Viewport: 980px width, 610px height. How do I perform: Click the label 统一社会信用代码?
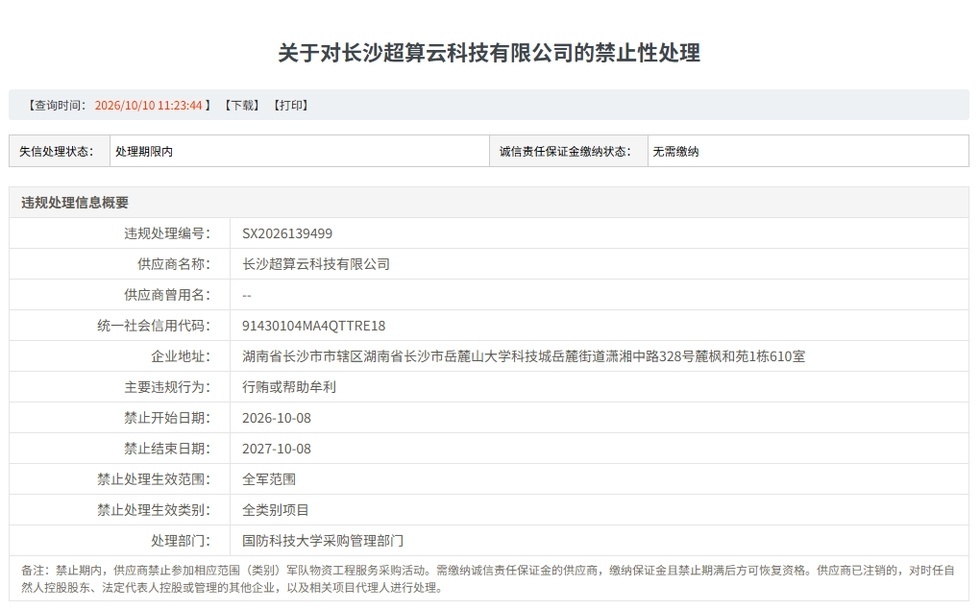point(154,326)
